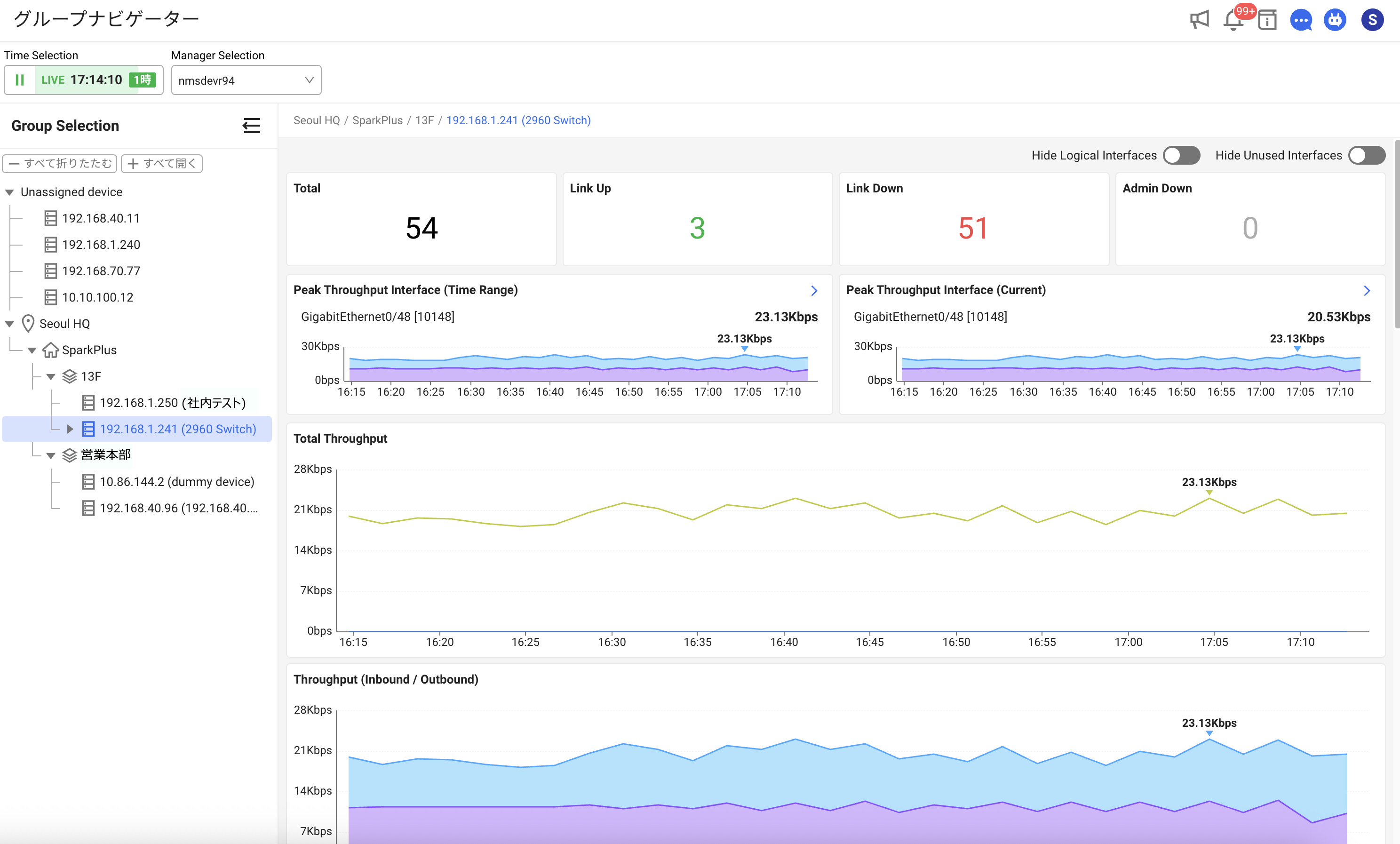
Task: Click the すべて開く expand-all button
Action: pos(162,164)
